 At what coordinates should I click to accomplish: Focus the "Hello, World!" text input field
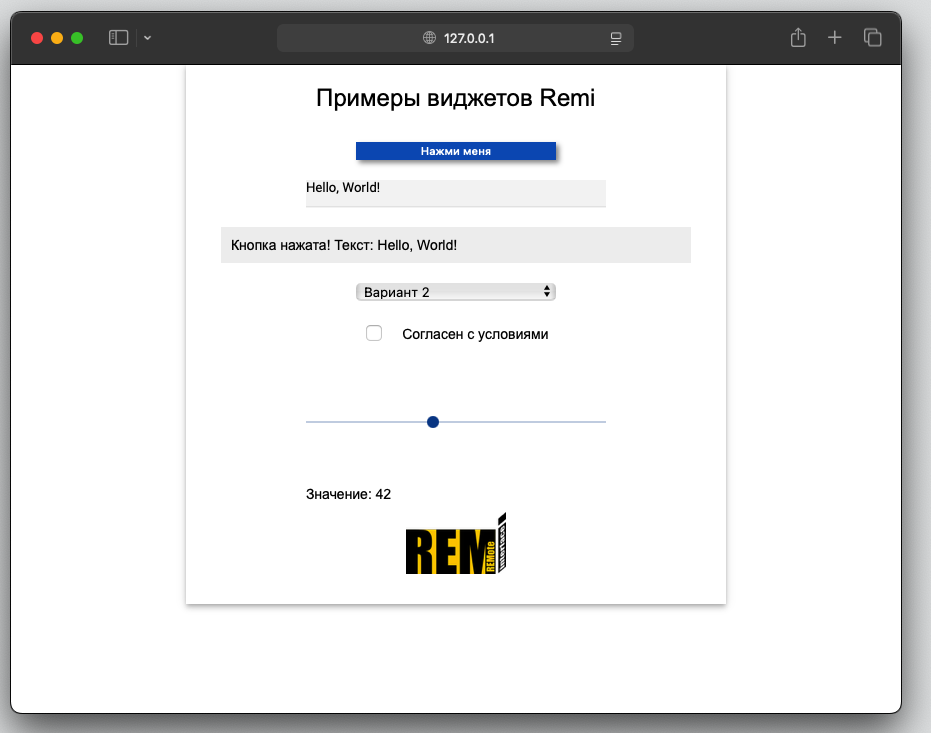(455, 193)
